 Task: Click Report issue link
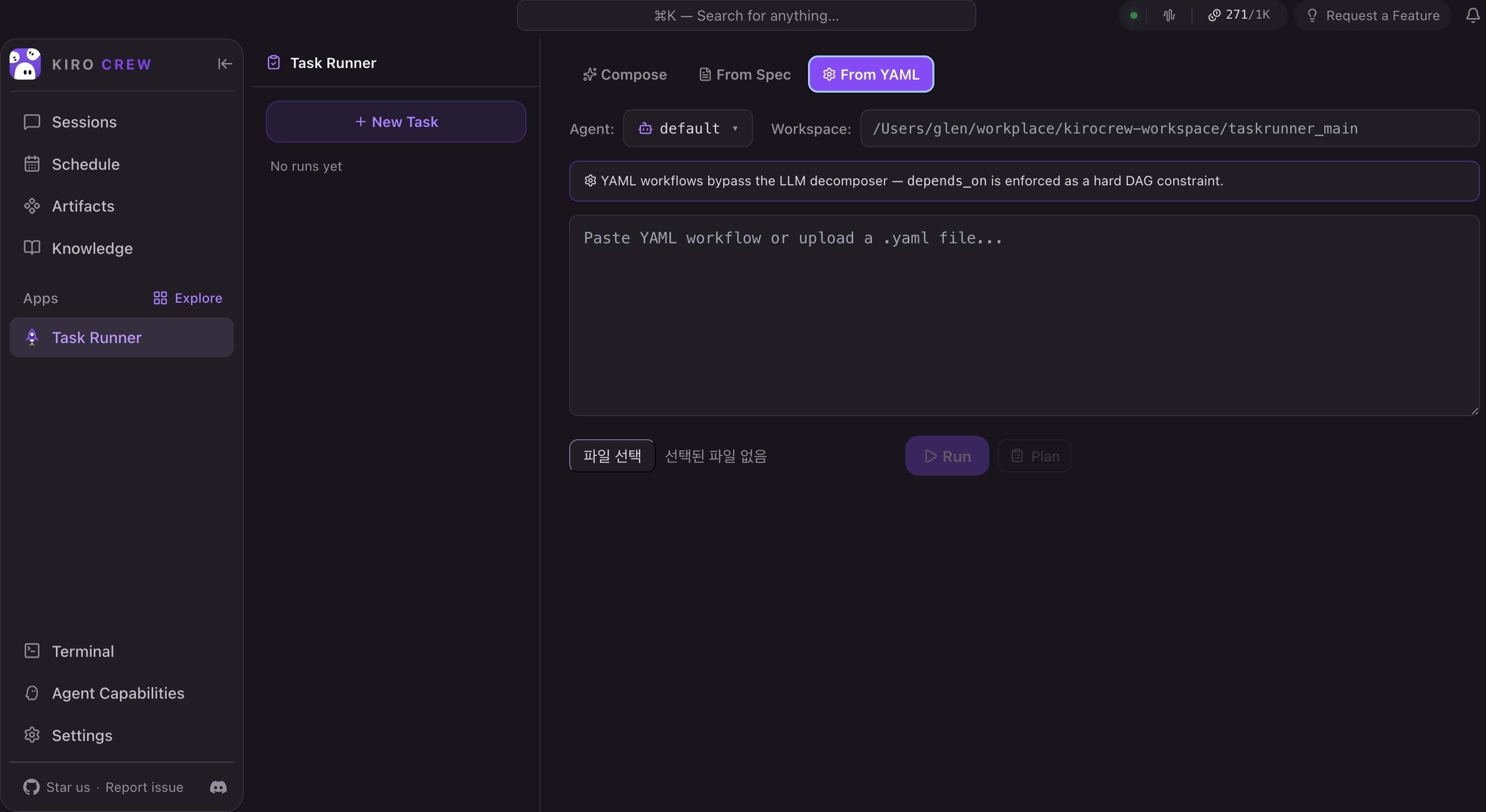144,787
